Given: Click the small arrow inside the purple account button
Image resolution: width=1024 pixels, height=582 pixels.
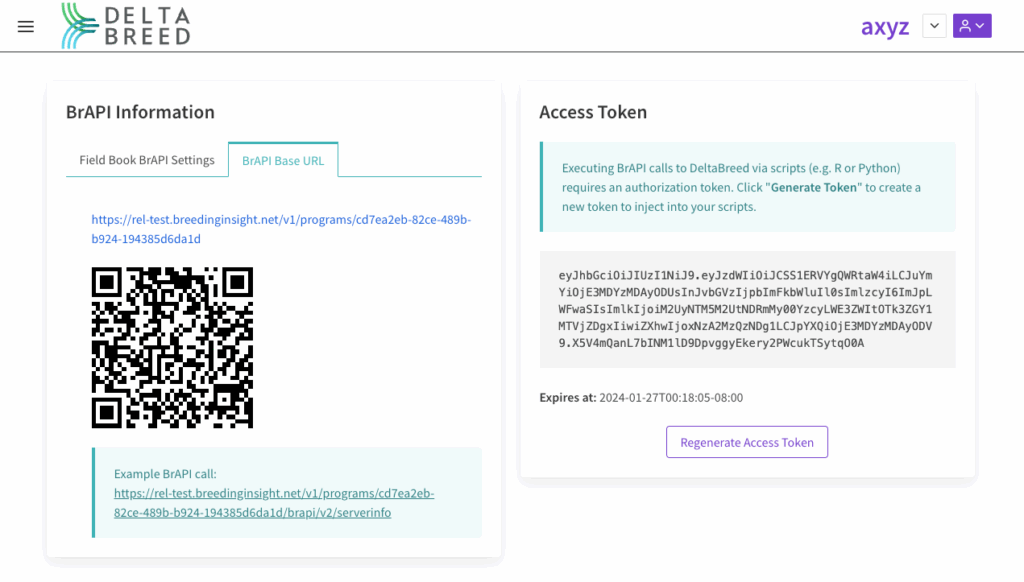Looking at the screenshot, I should pyautogui.click(x=980, y=26).
